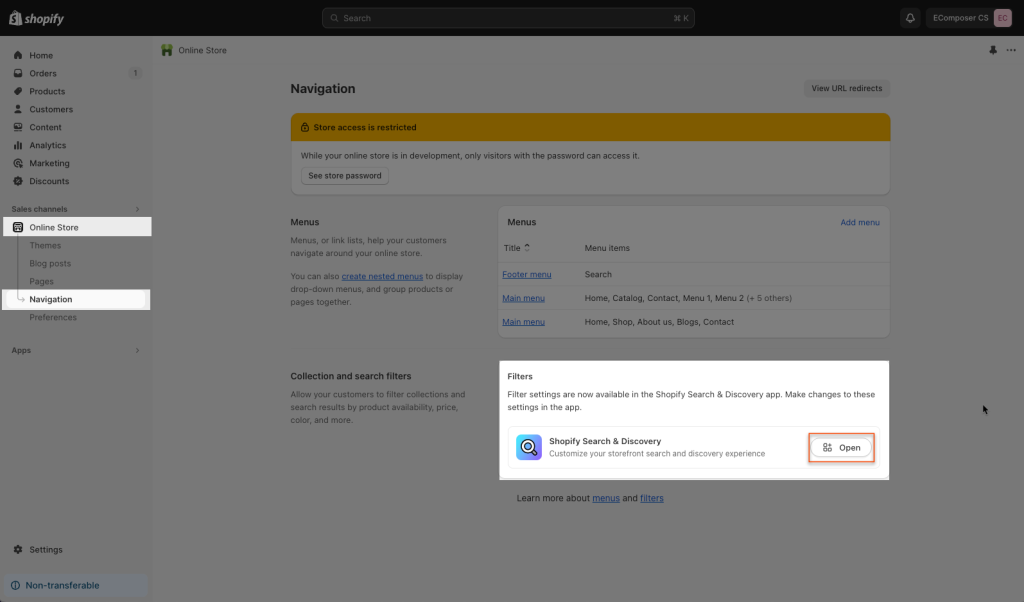Open Shopify Search & Discovery app
Viewport: 1024px width, 602px height.
pos(841,447)
